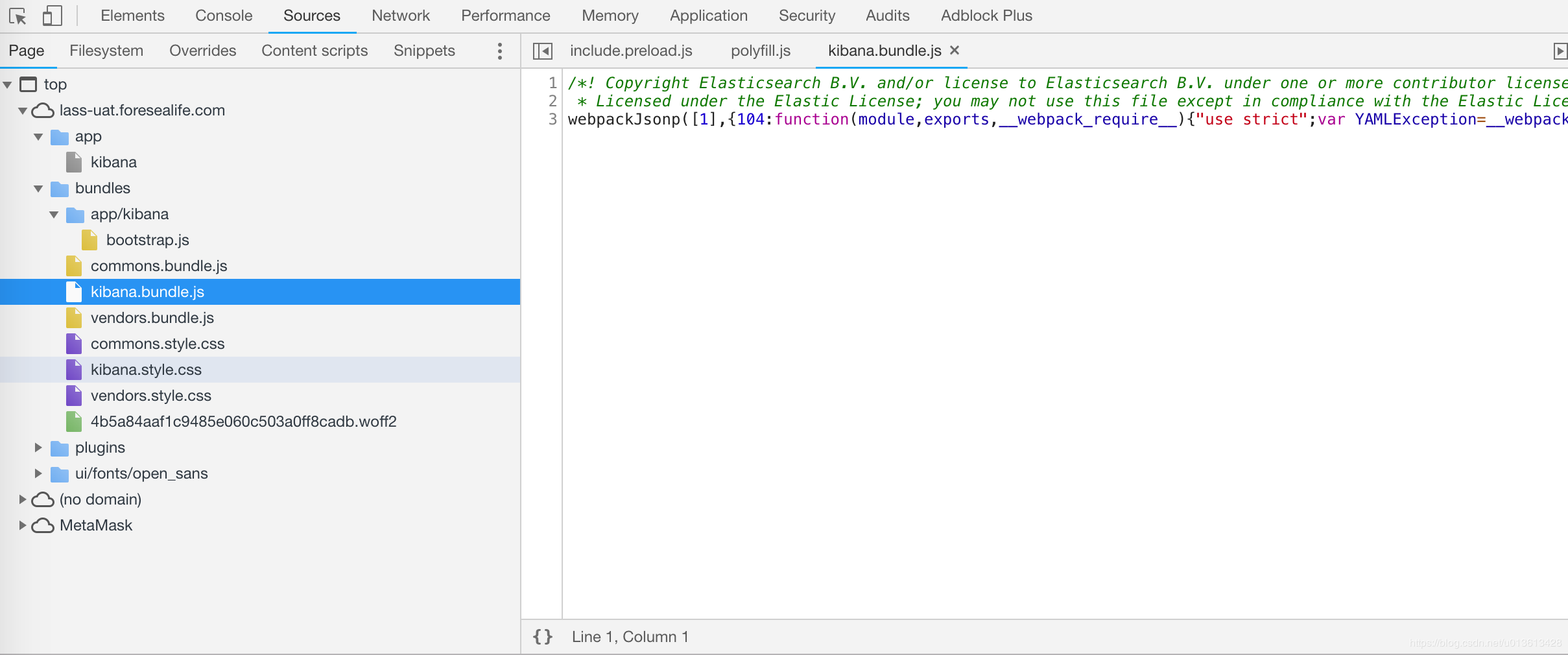Viewport: 1568px width, 655px height.
Task: Open the Console panel
Action: coord(224,16)
